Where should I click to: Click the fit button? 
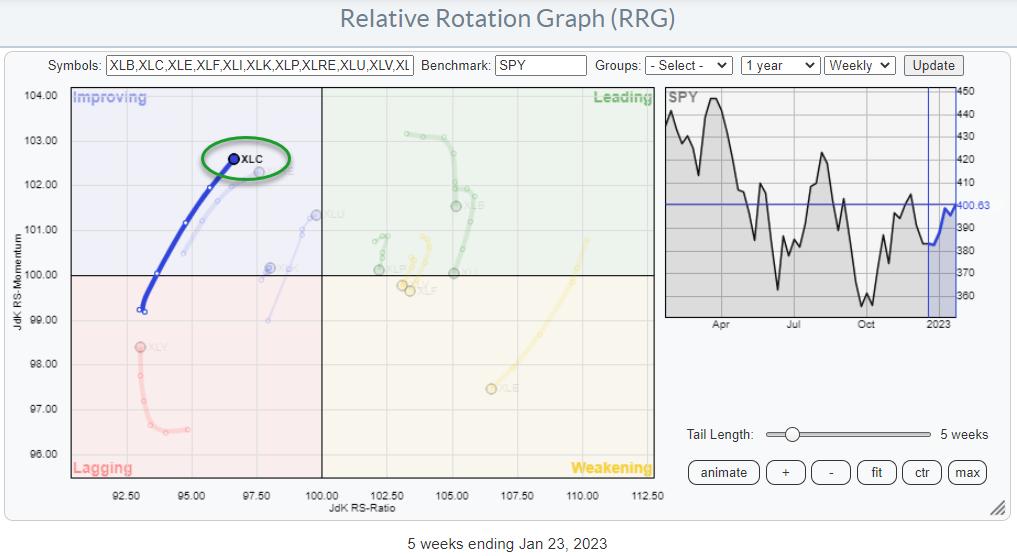[876, 472]
